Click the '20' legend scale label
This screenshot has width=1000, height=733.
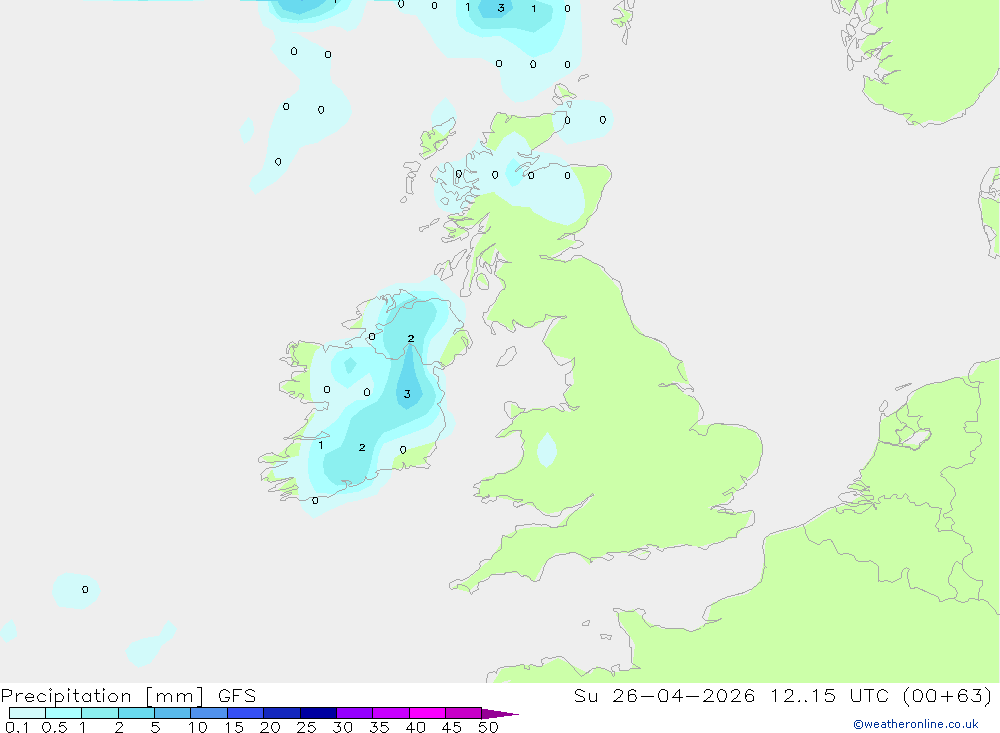(x=270, y=727)
